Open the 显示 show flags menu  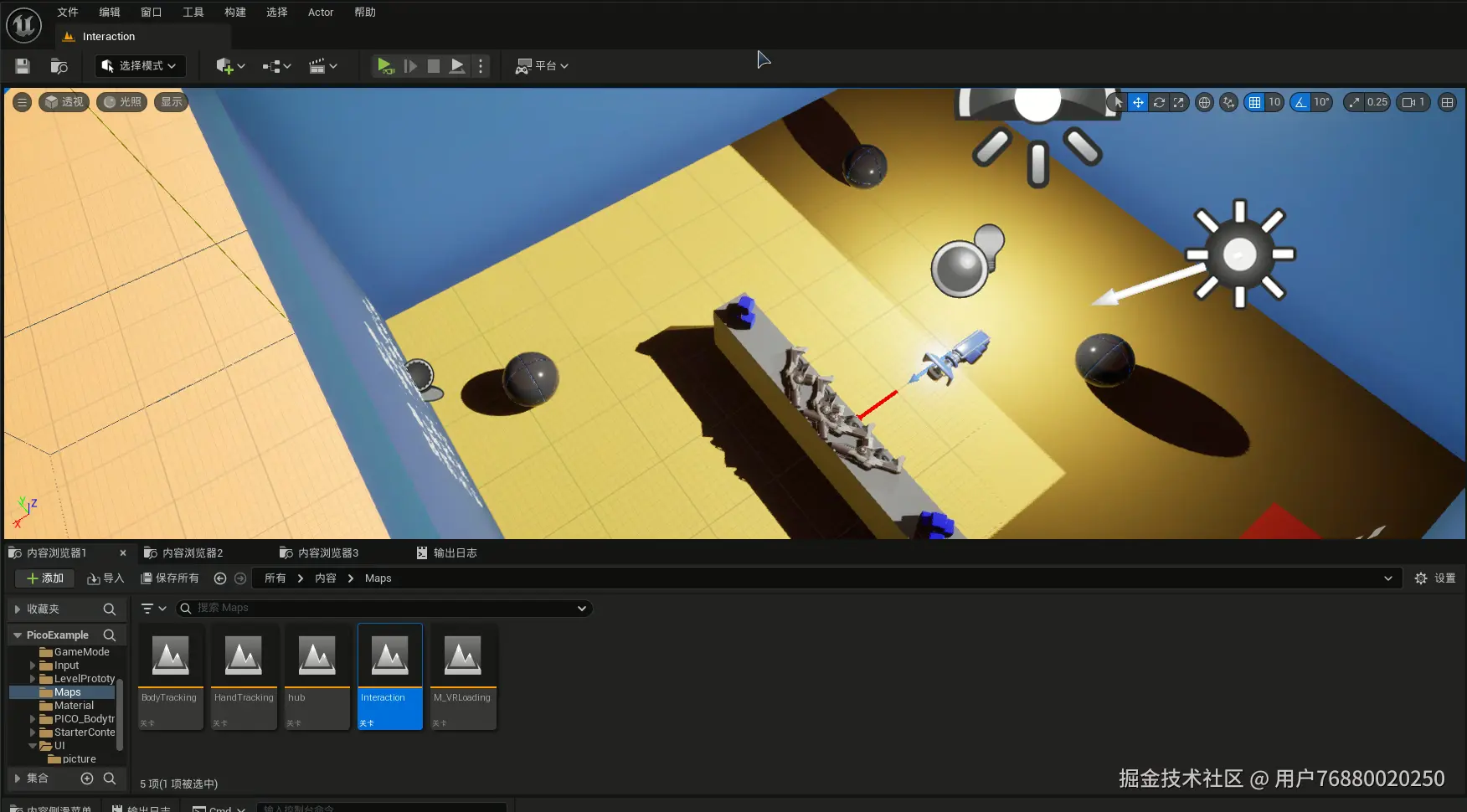(172, 102)
